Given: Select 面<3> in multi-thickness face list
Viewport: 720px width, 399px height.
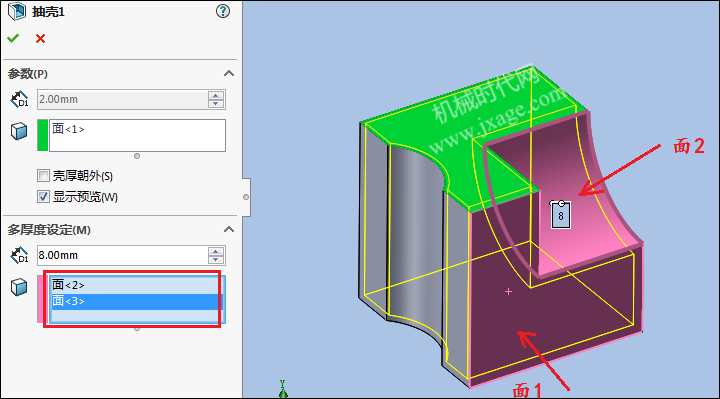Looking at the screenshot, I should point(68,301).
